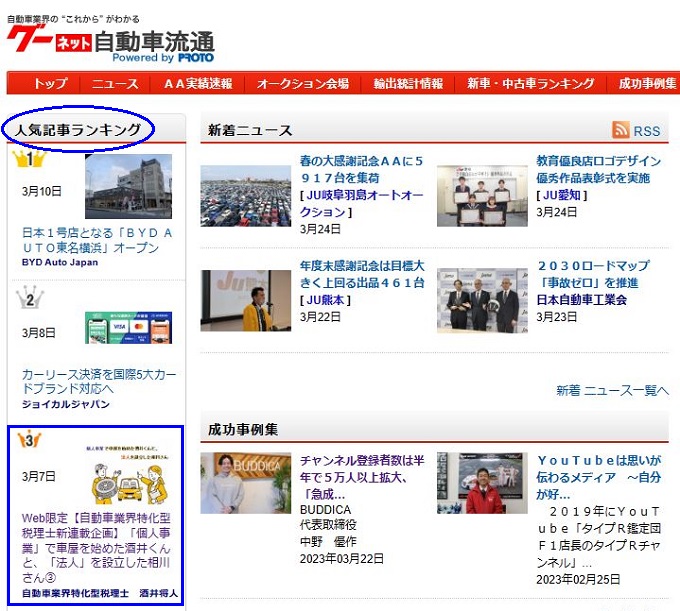This screenshot has height=611, width=680.
Task: Click the silver crown rank 2 icon
Action: tap(29, 297)
